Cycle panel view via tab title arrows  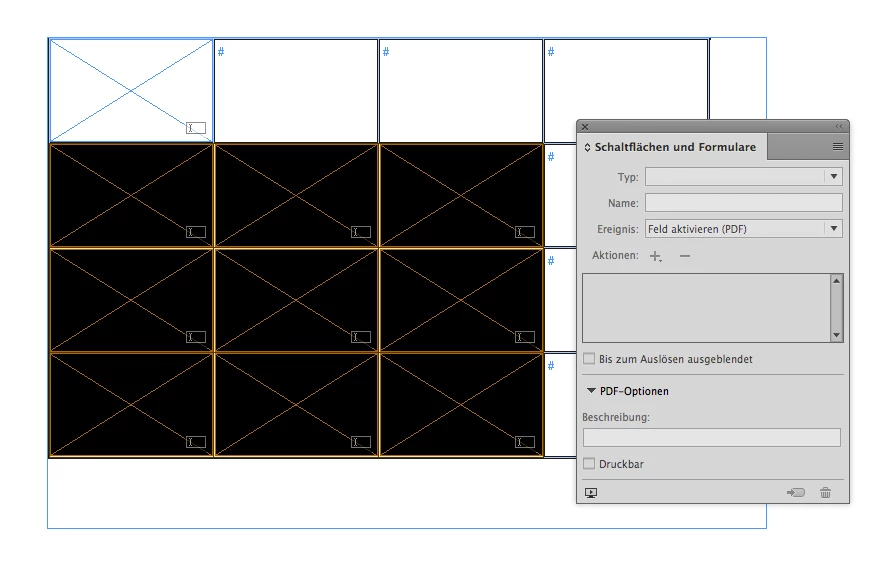pyautogui.click(x=588, y=147)
